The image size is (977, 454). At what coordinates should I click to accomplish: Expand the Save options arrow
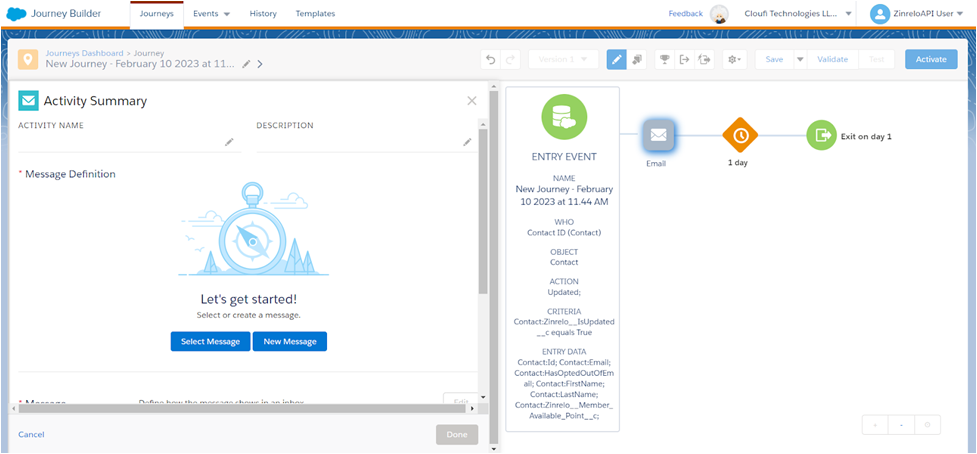click(x=800, y=60)
